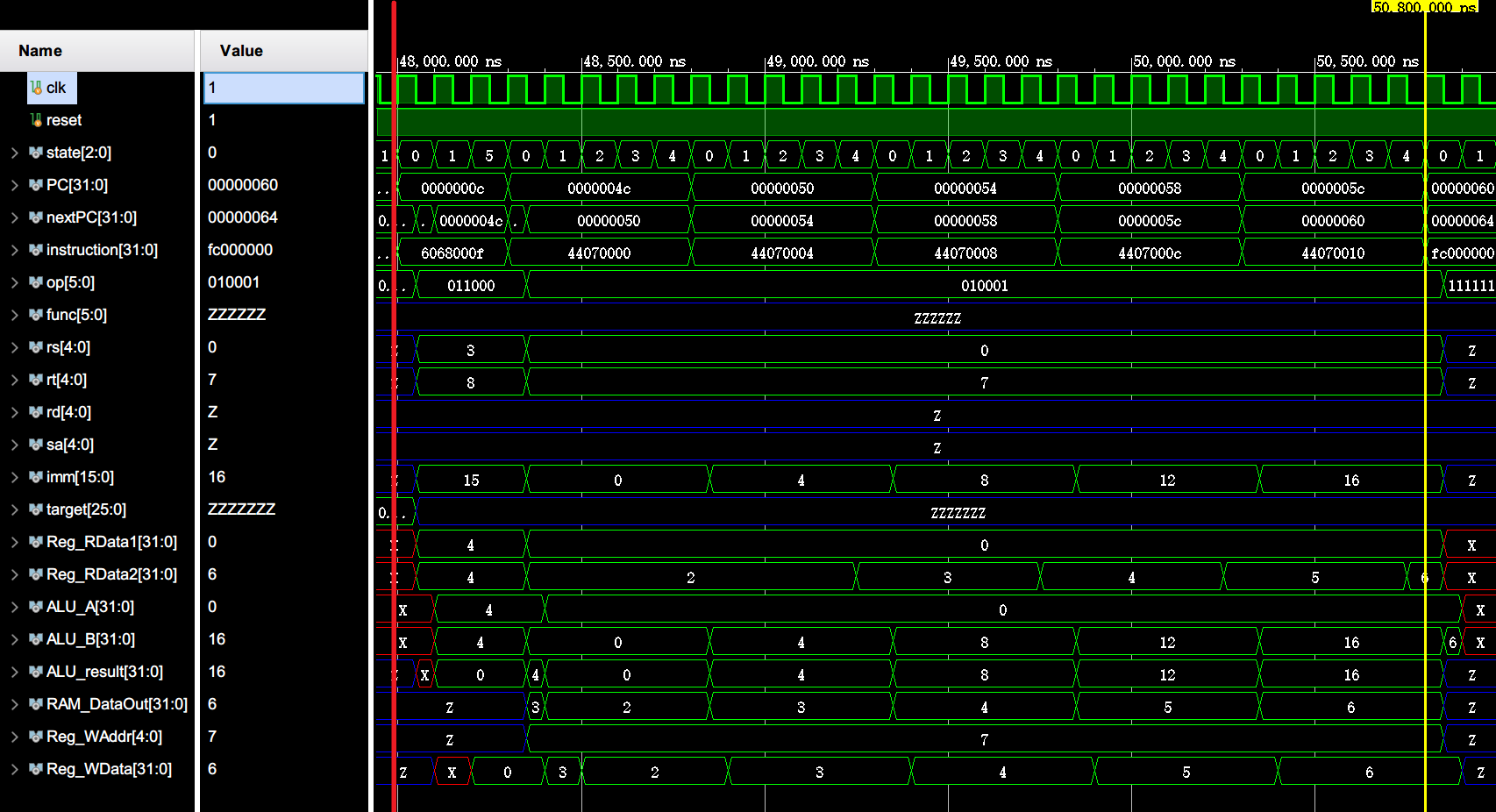Click func value ZZZZZZ
This screenshot has width=1496, height=812.
[237, 315]
